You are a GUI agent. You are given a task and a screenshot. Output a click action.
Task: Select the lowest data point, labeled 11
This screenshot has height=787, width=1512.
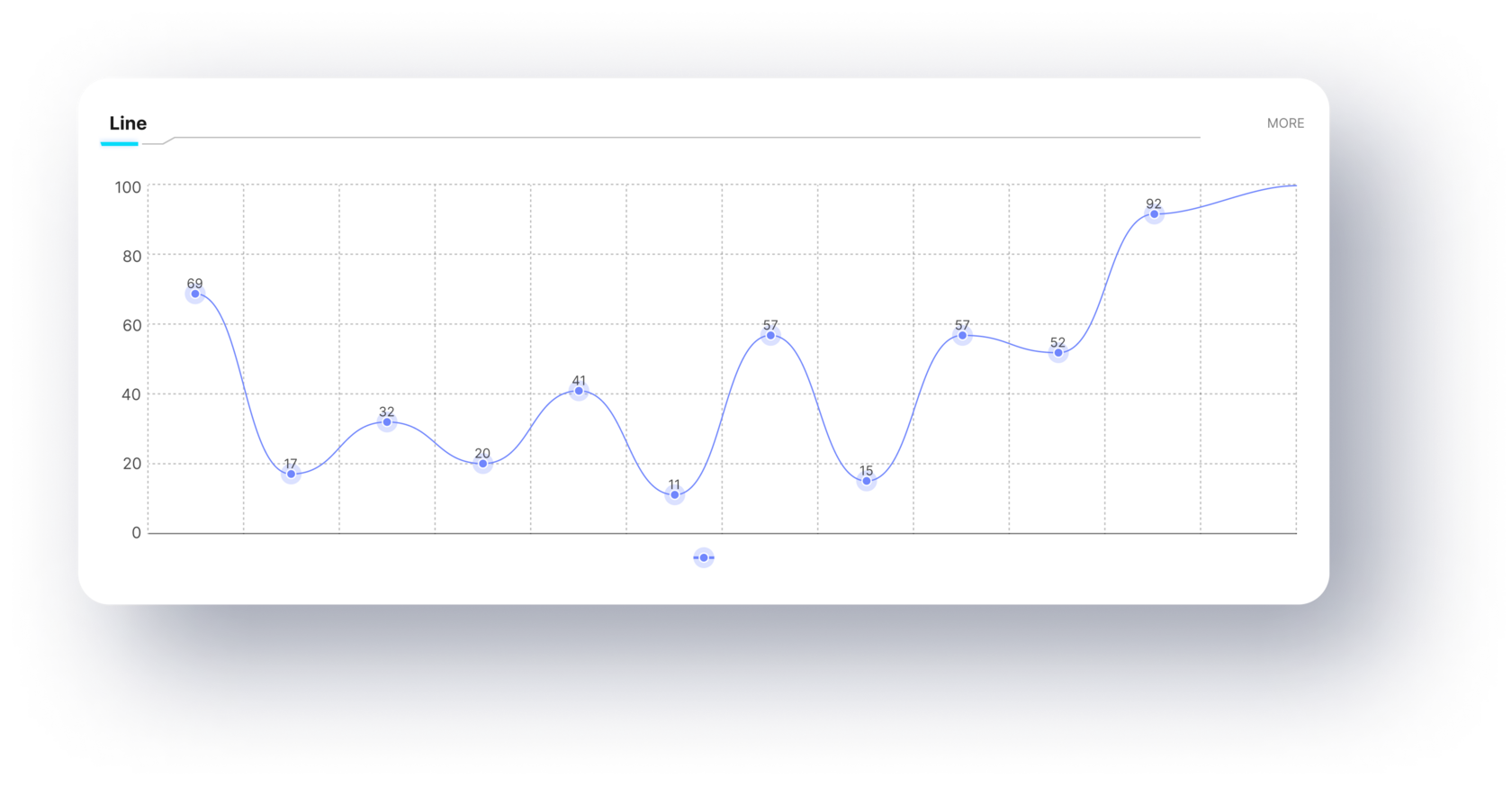675,495
